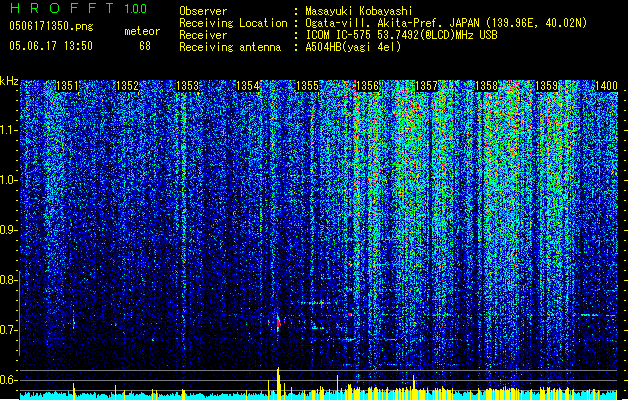Click the date stamp 05.06.17 13:50
The height and width of the screenshot is (400, 629).
coord(51,46)
